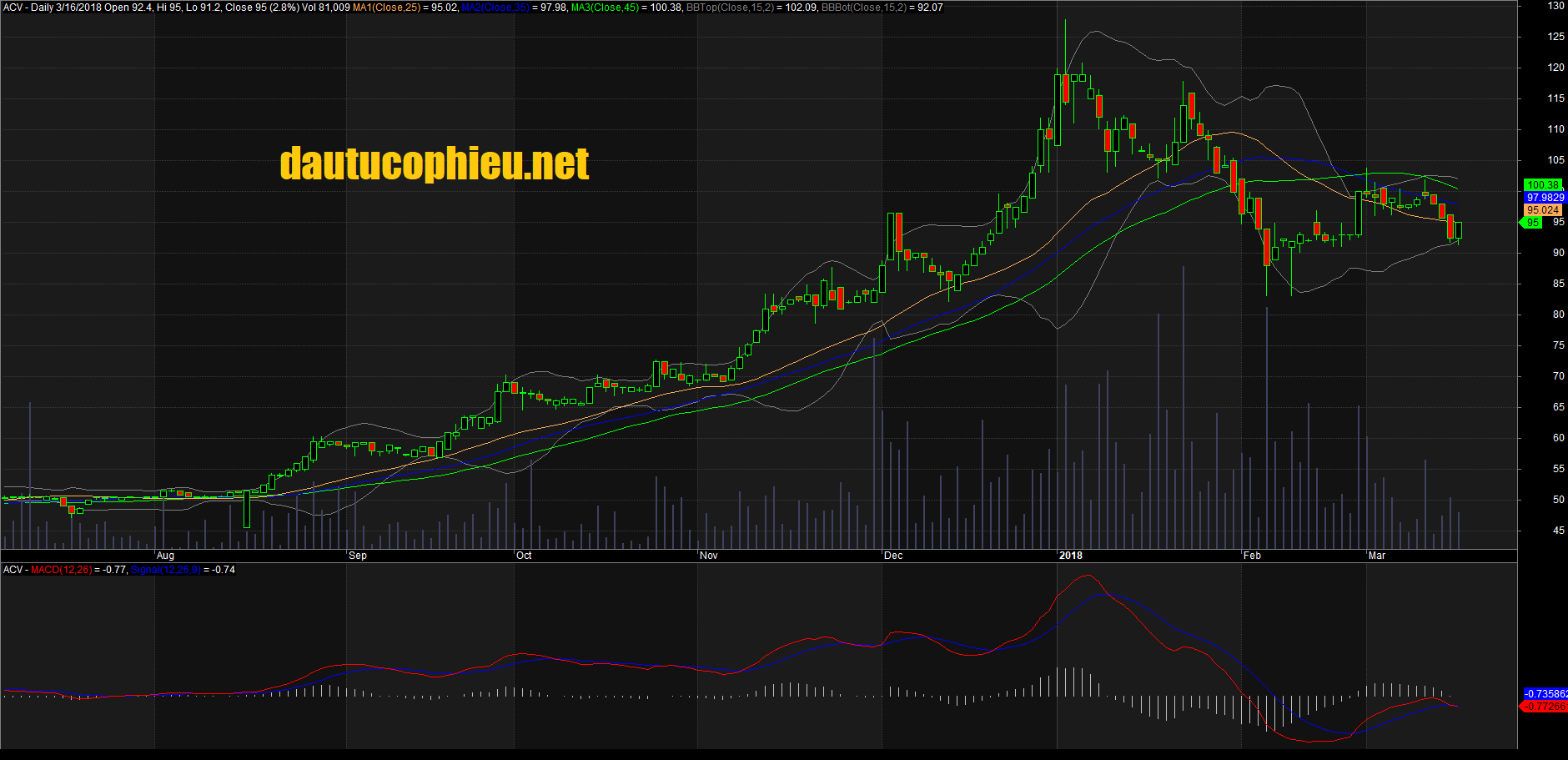The image size is (1568, 760).
Task: Select the MA3(Close,45) = 100.38 legend label
Action: pos(626,8)
